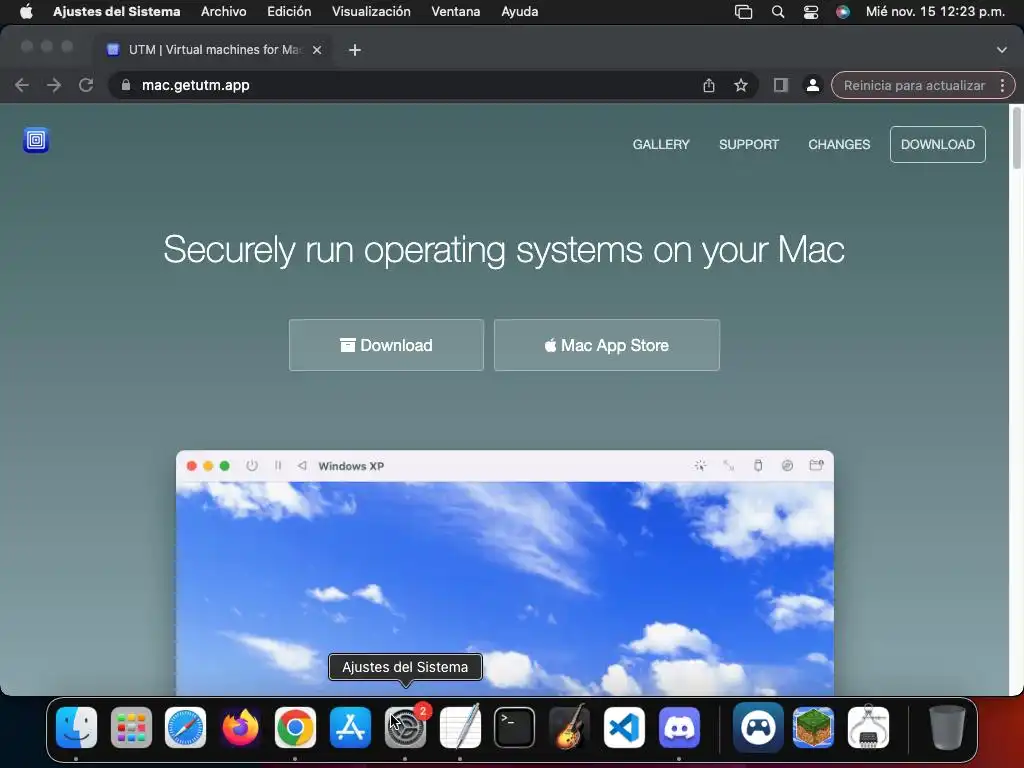The image size is (1024, 768).
Task: Click the date and time clock
Action: 935,11
